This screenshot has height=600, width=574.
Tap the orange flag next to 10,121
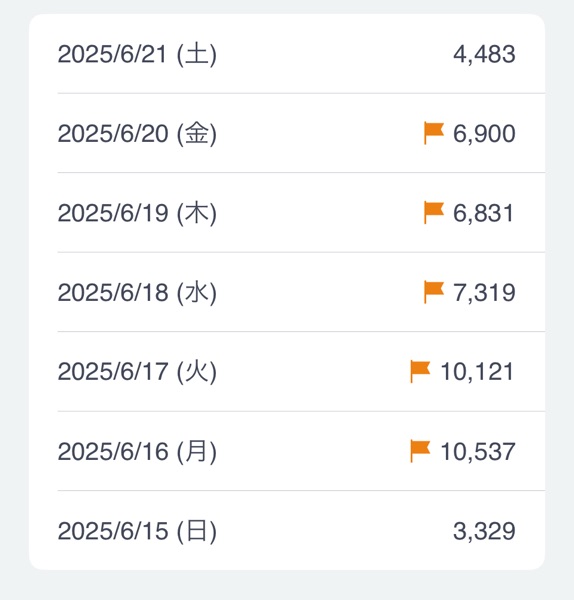(x=420, y=371)
